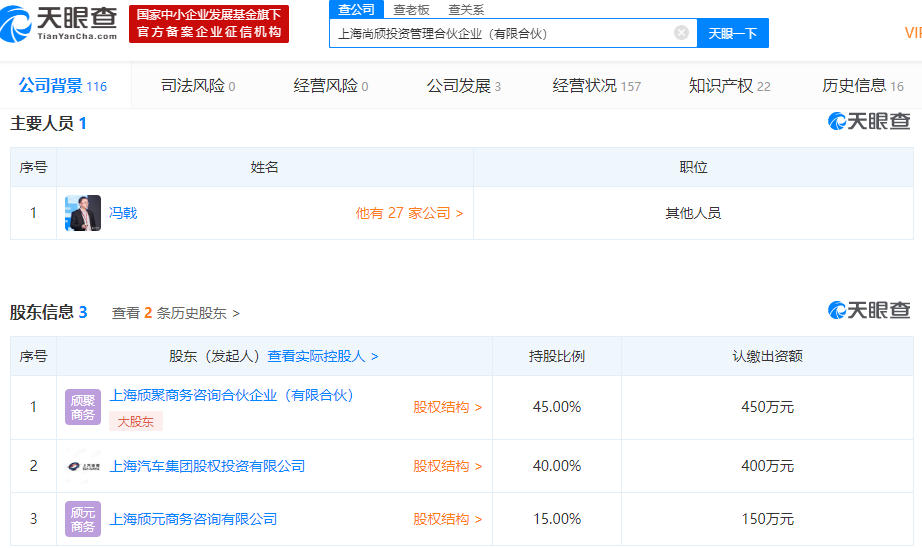
Task: Open the 顾聚商务 shareholder logo
Action: tap(83, 407)
